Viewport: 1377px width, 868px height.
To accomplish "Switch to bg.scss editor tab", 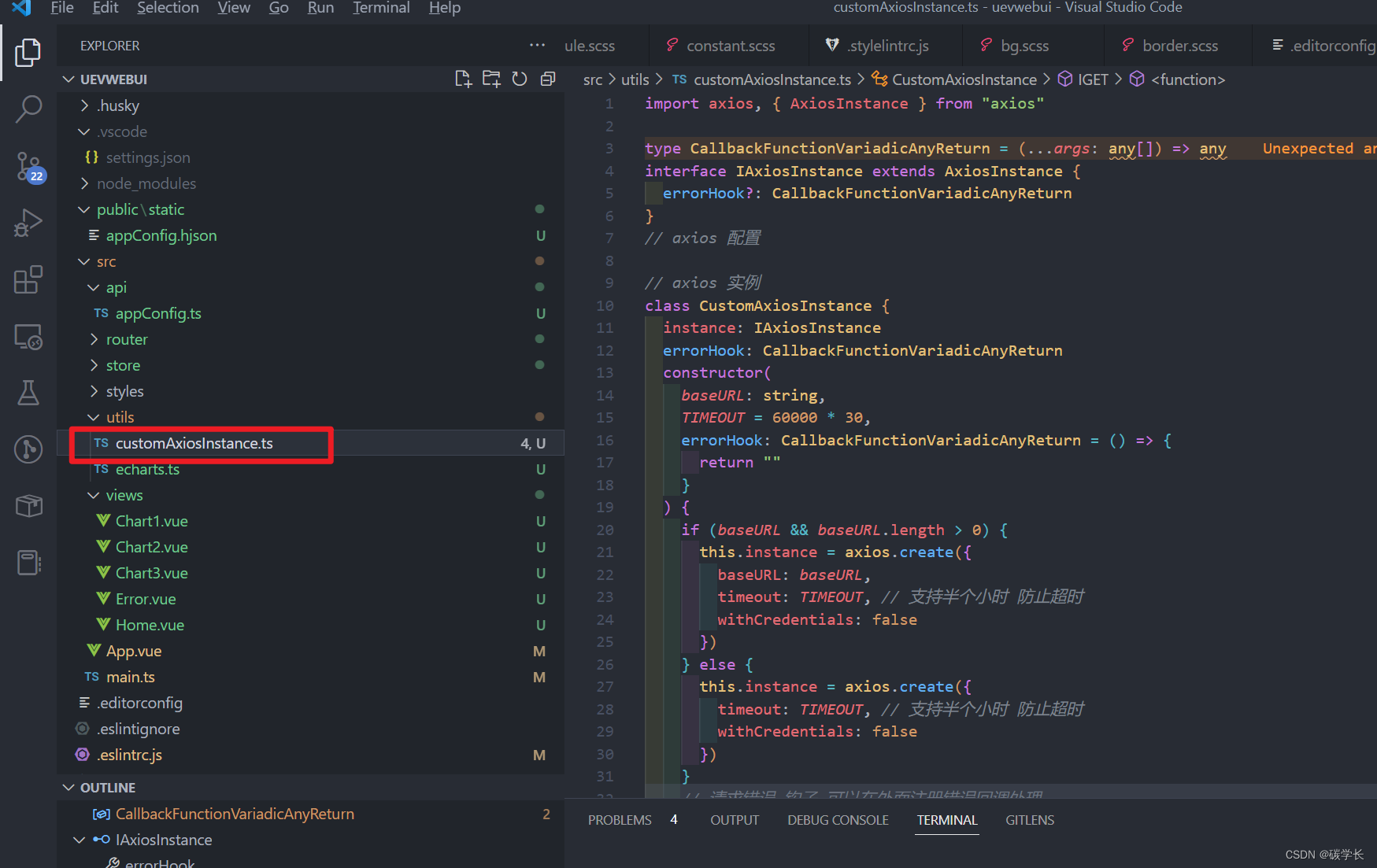I will 1033,46.
